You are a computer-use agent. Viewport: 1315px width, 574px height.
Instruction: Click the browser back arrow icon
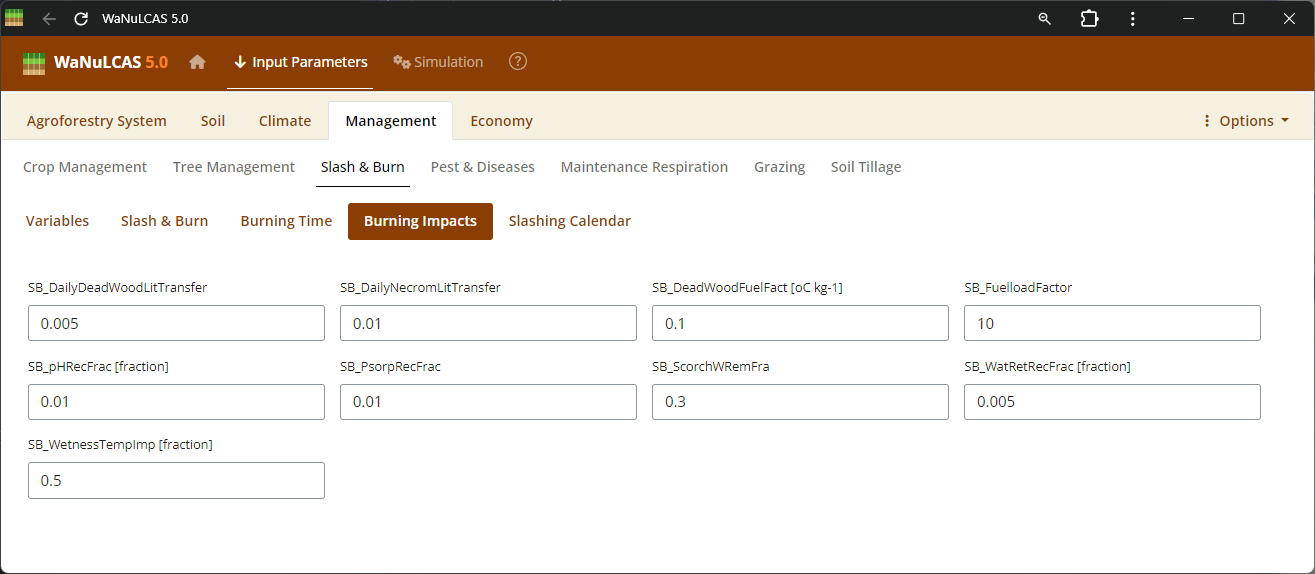[49, 19]
